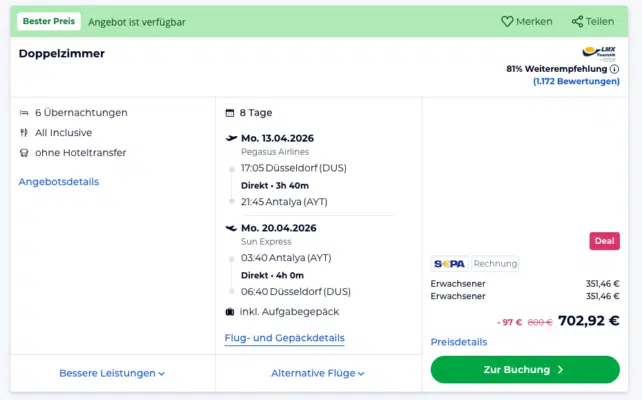Click the bed icon for Übernachtungen

(24, 113)
